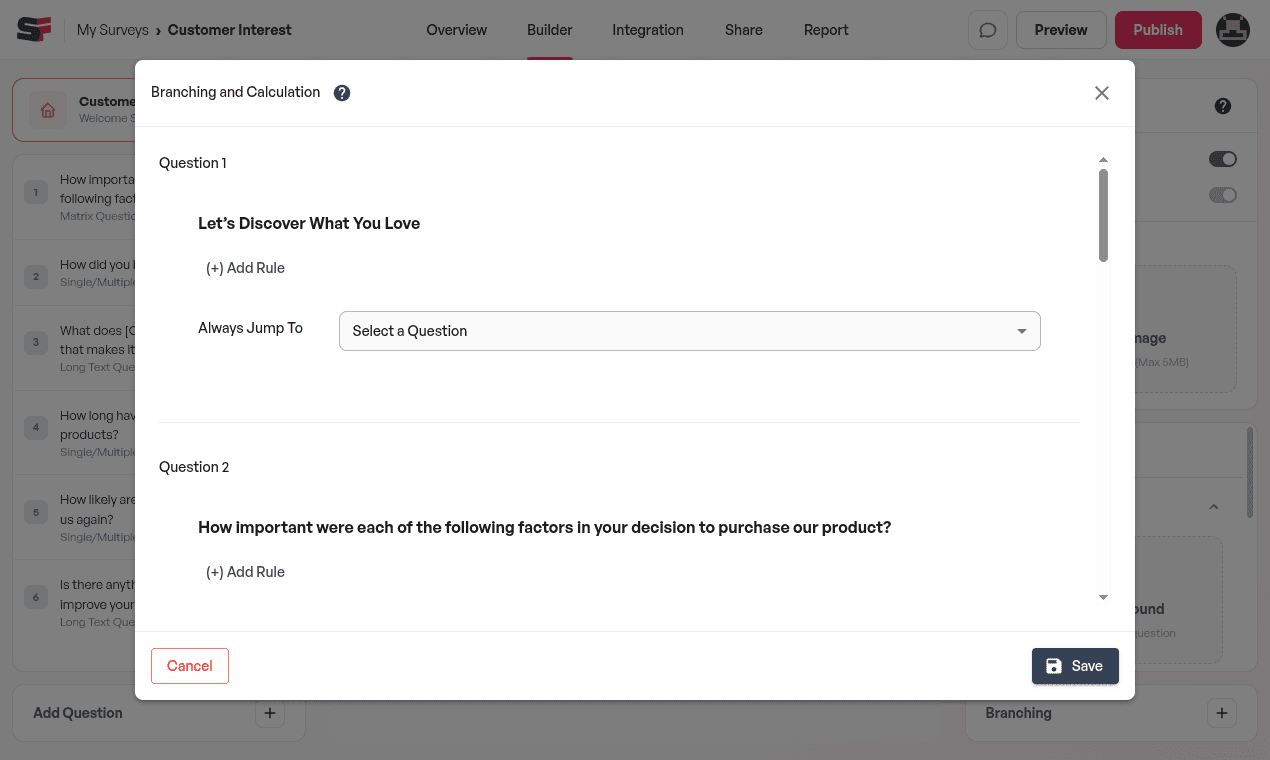The width and height of the screenshot is (1270, 760).
Task: Click the Preview button
Action: [1061, 30]
